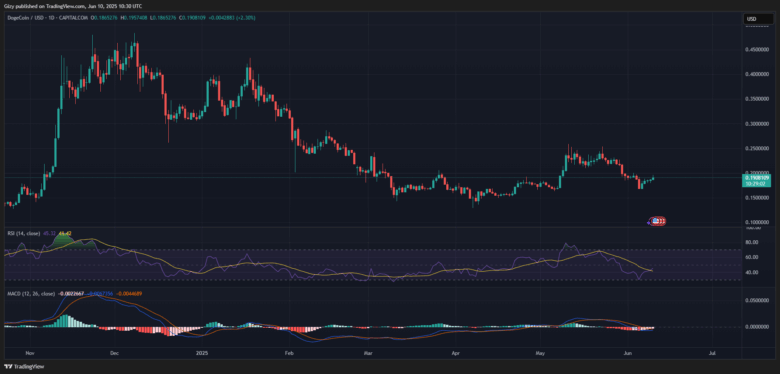The width and height of the screenshot is (780, 374).
Task: Click the 'Jul' label on the time axis
Action: point(712,353)
